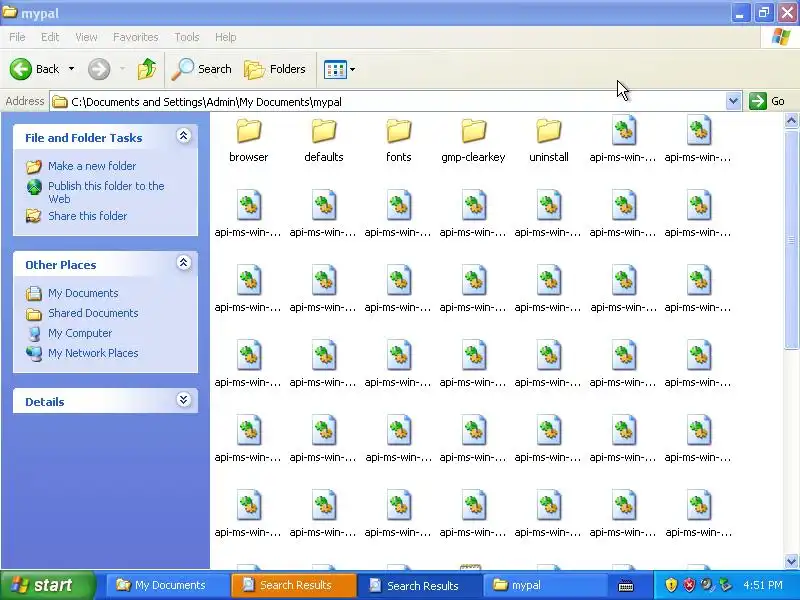
Task: Click the vertical scrollbar up arrow
Action: 791,120
